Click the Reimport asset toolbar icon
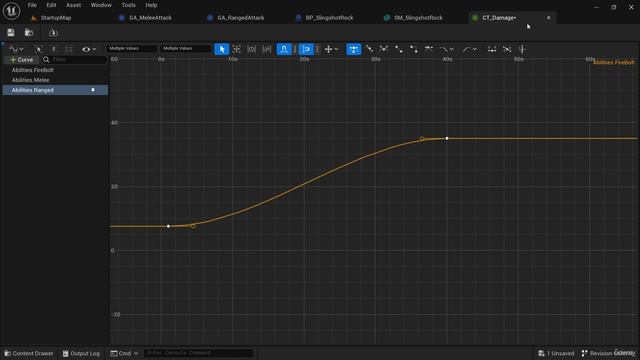Screen dimensions: 640x360 (x=53, y=33)
